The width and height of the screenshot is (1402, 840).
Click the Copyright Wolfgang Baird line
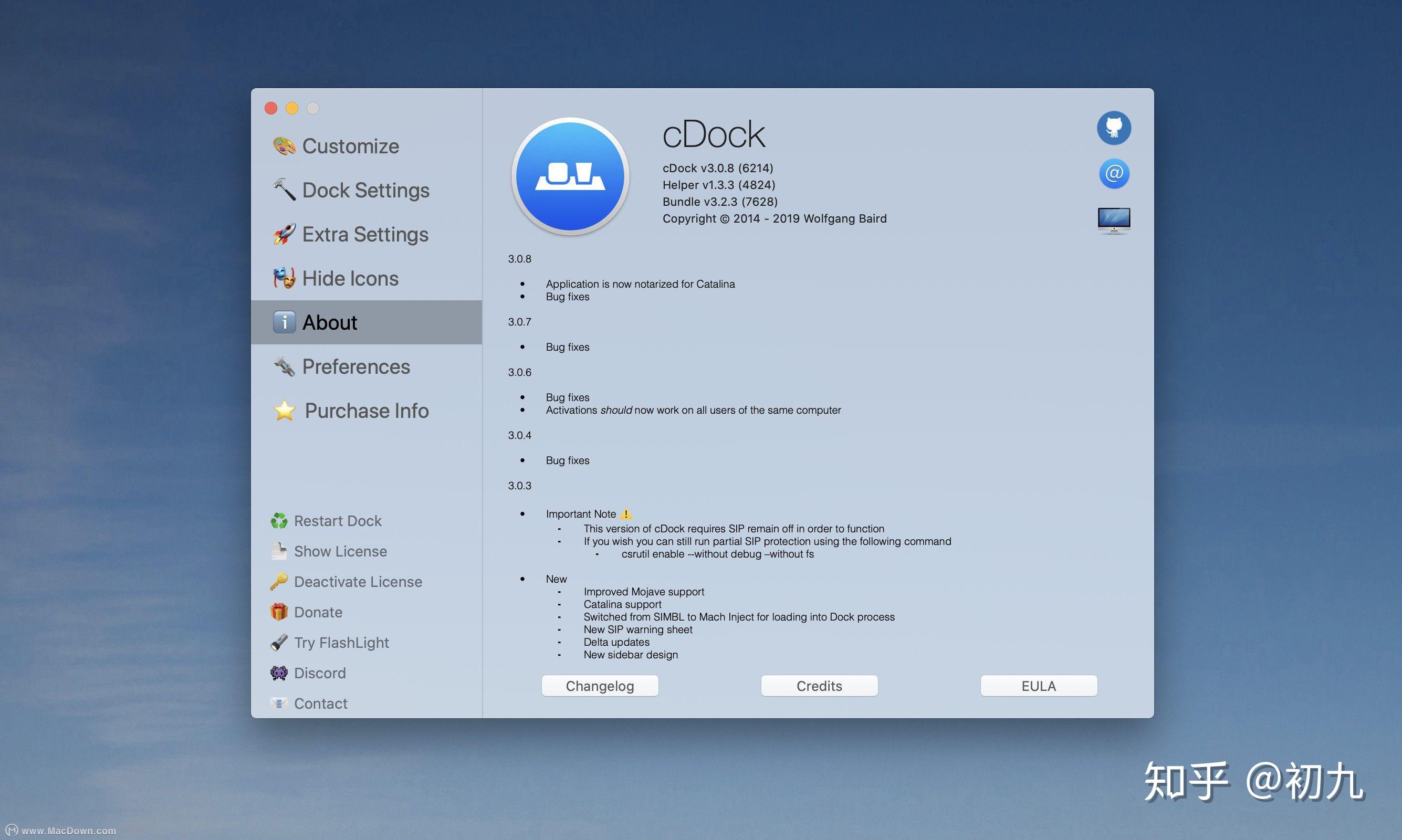(x=775, y=218)
